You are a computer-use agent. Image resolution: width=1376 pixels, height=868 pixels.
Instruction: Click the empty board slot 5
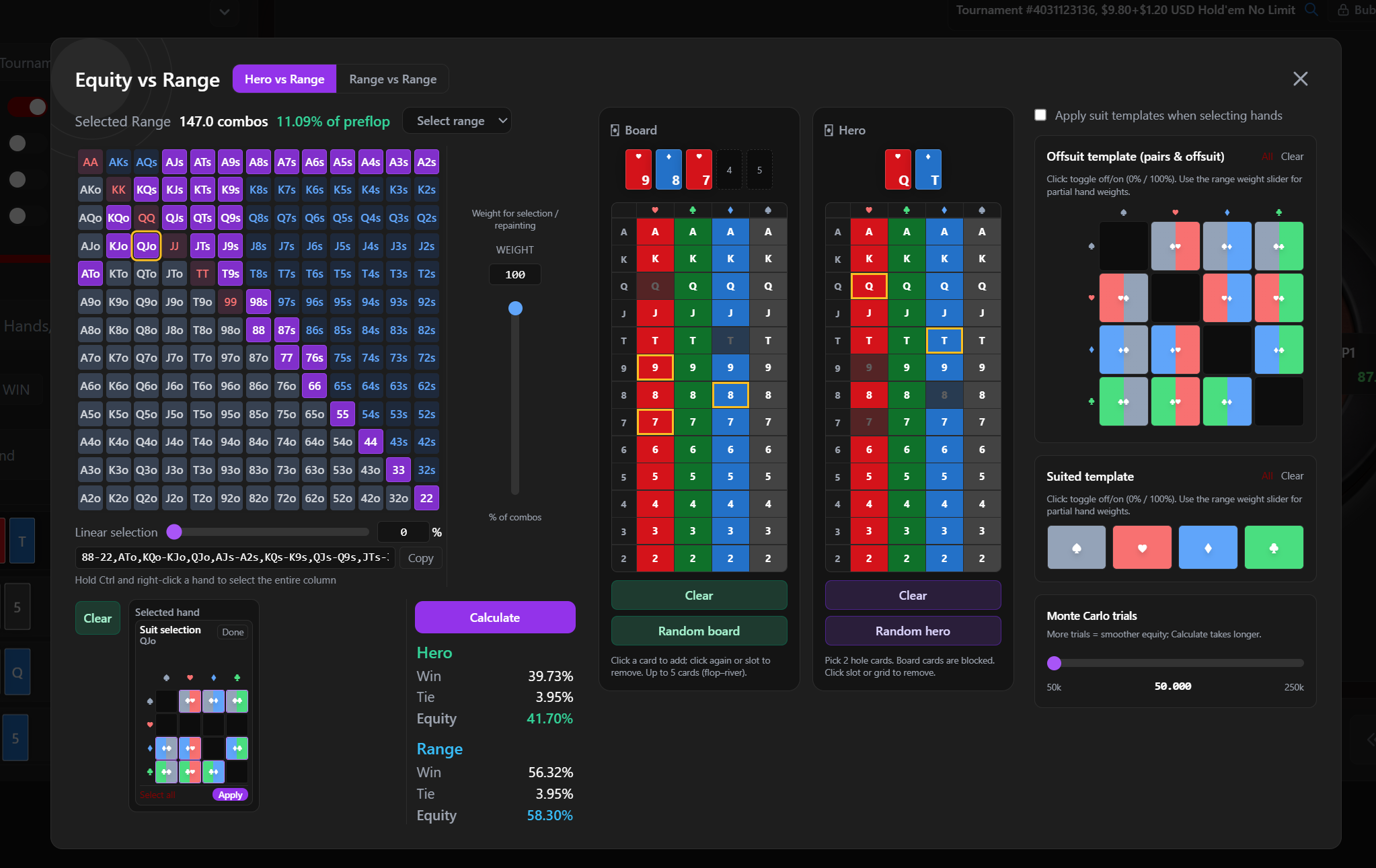tap(759, 169)
